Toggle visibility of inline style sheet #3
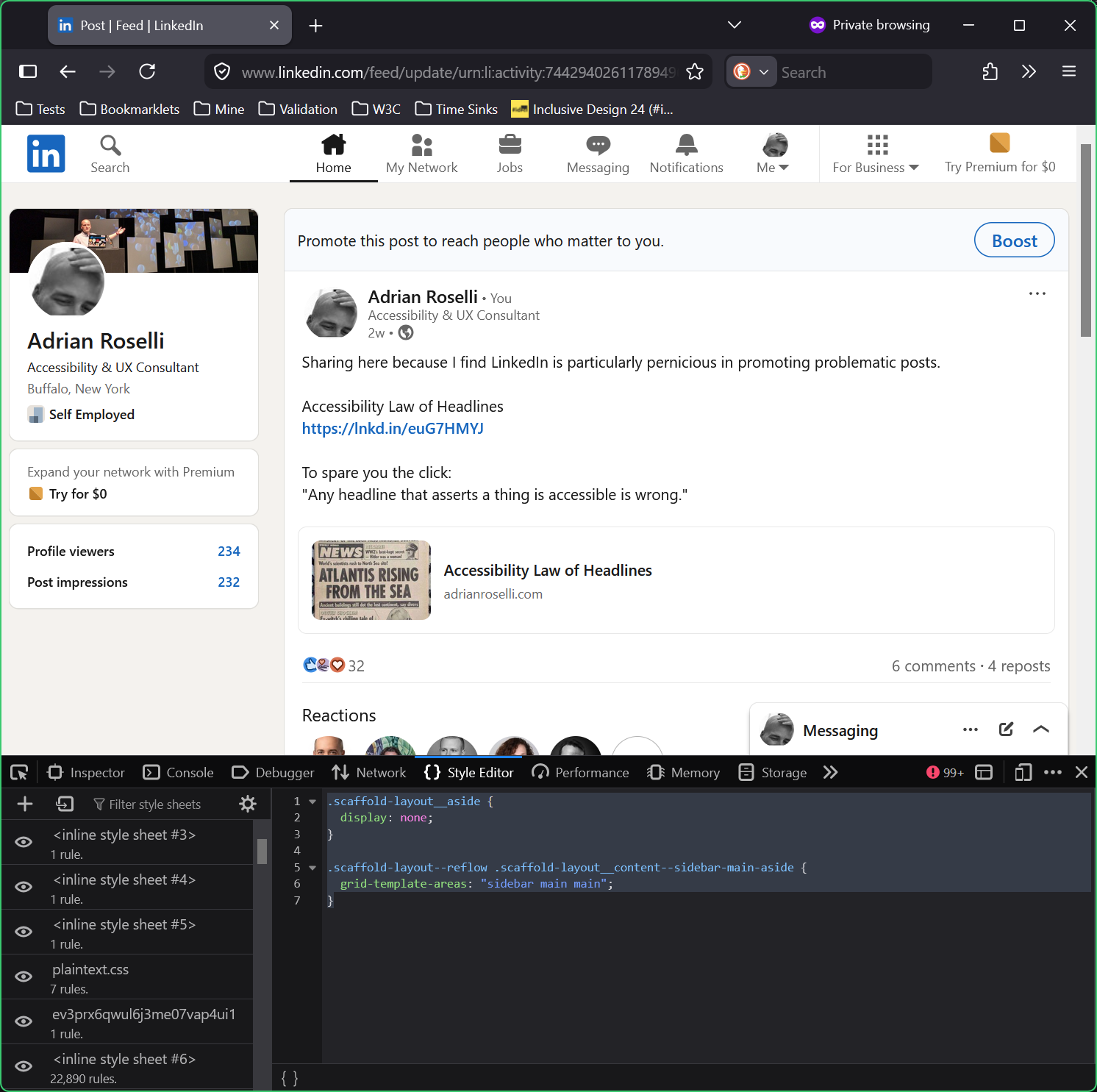The height and width of the screenshot is (1092, 1097). (x=24, y=842)
